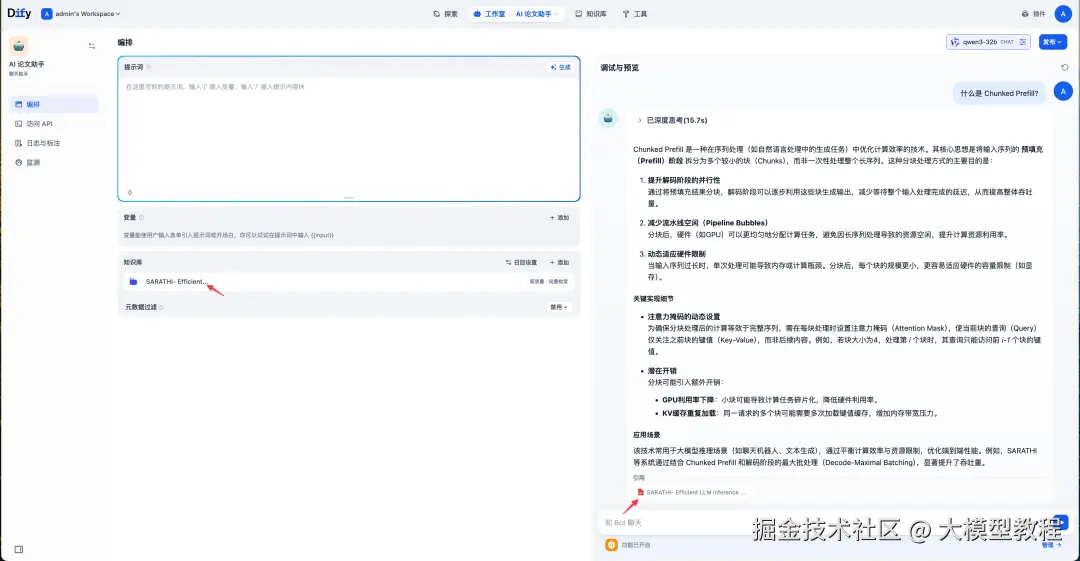Add a variable via 添加 in the 变量 section

(x=559, y=218)
